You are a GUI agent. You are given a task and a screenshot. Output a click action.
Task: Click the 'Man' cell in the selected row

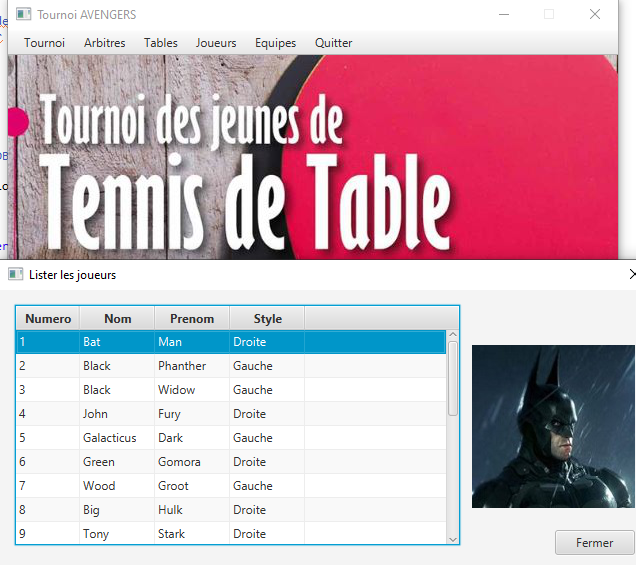(192, 342)
